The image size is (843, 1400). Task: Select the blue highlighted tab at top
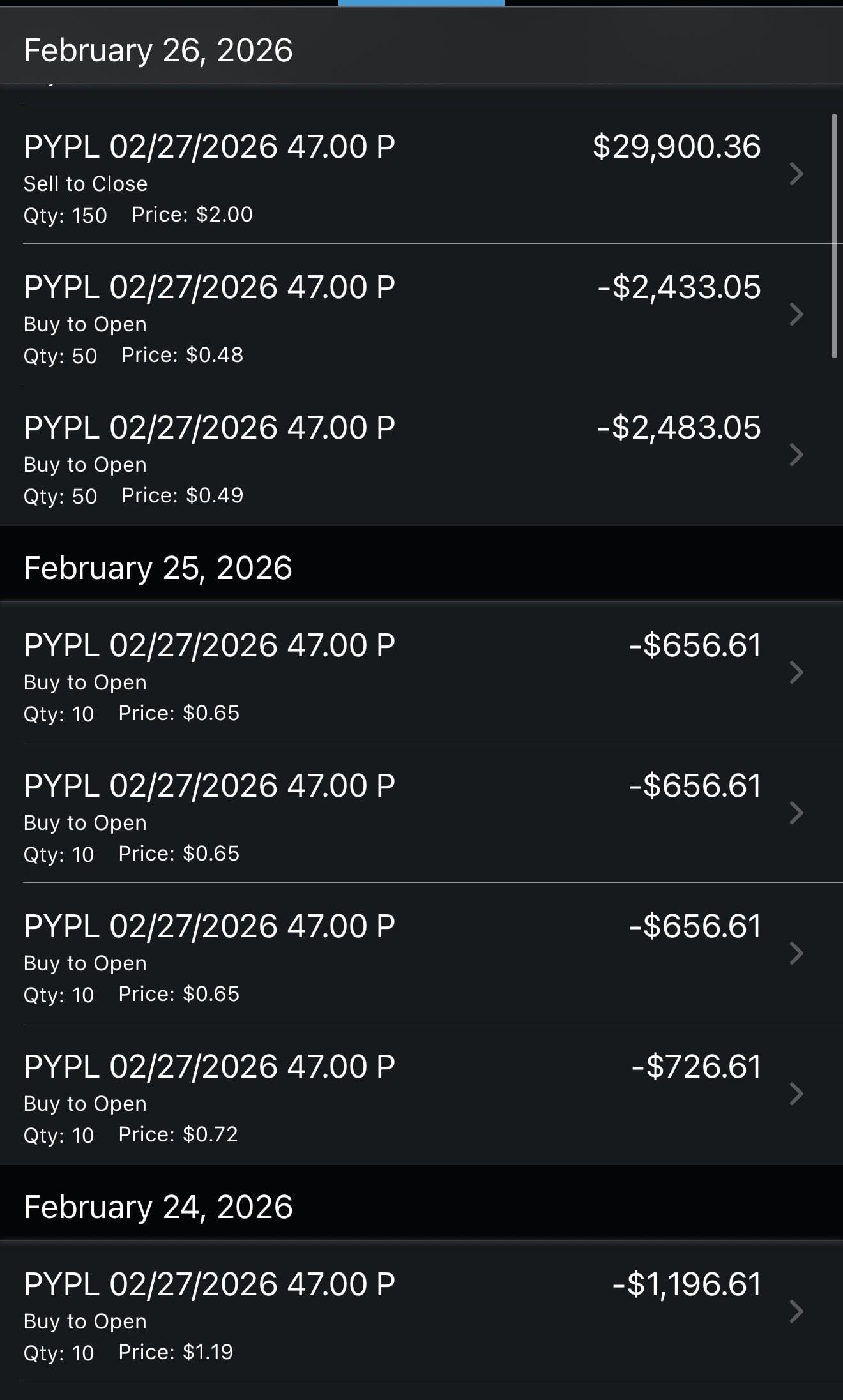click(x=421, y=3)
